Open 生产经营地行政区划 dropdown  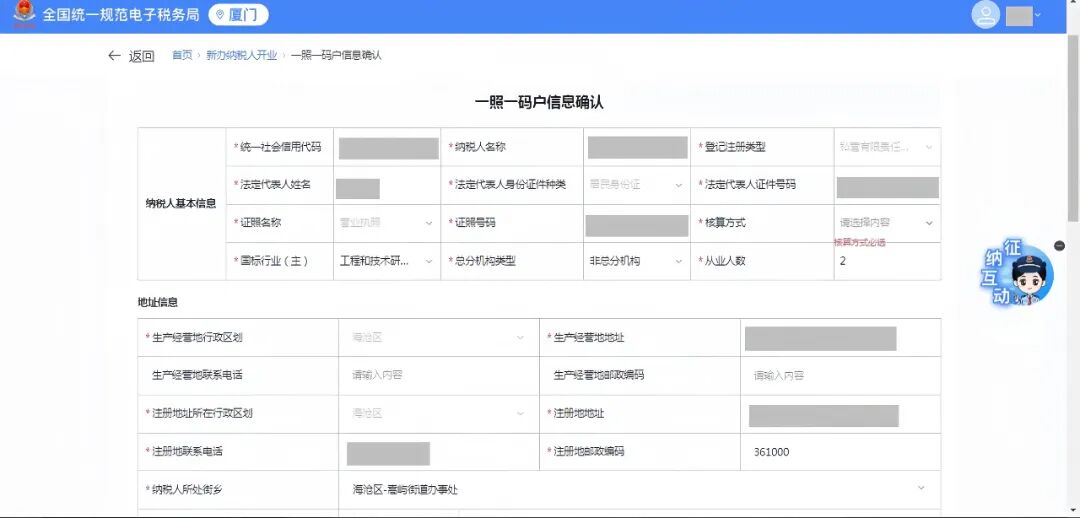(x=439, y=338)
